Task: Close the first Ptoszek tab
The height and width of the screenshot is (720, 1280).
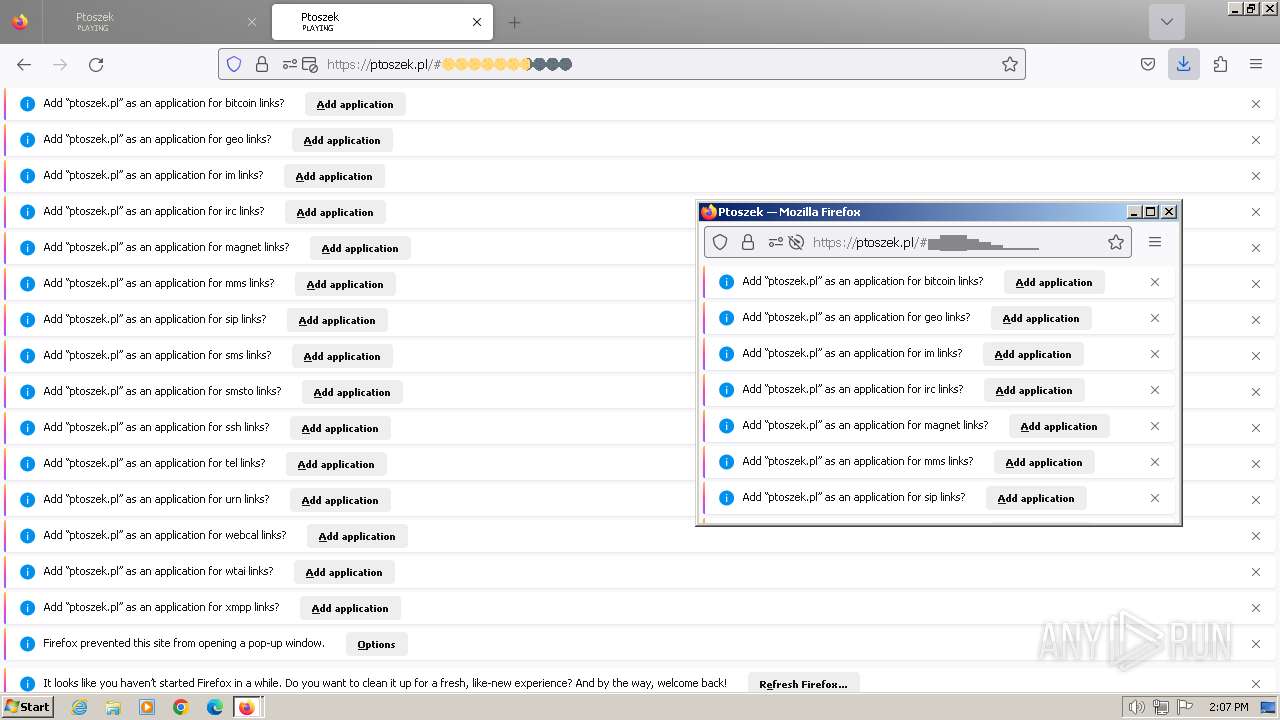Action: click(252, 22)
